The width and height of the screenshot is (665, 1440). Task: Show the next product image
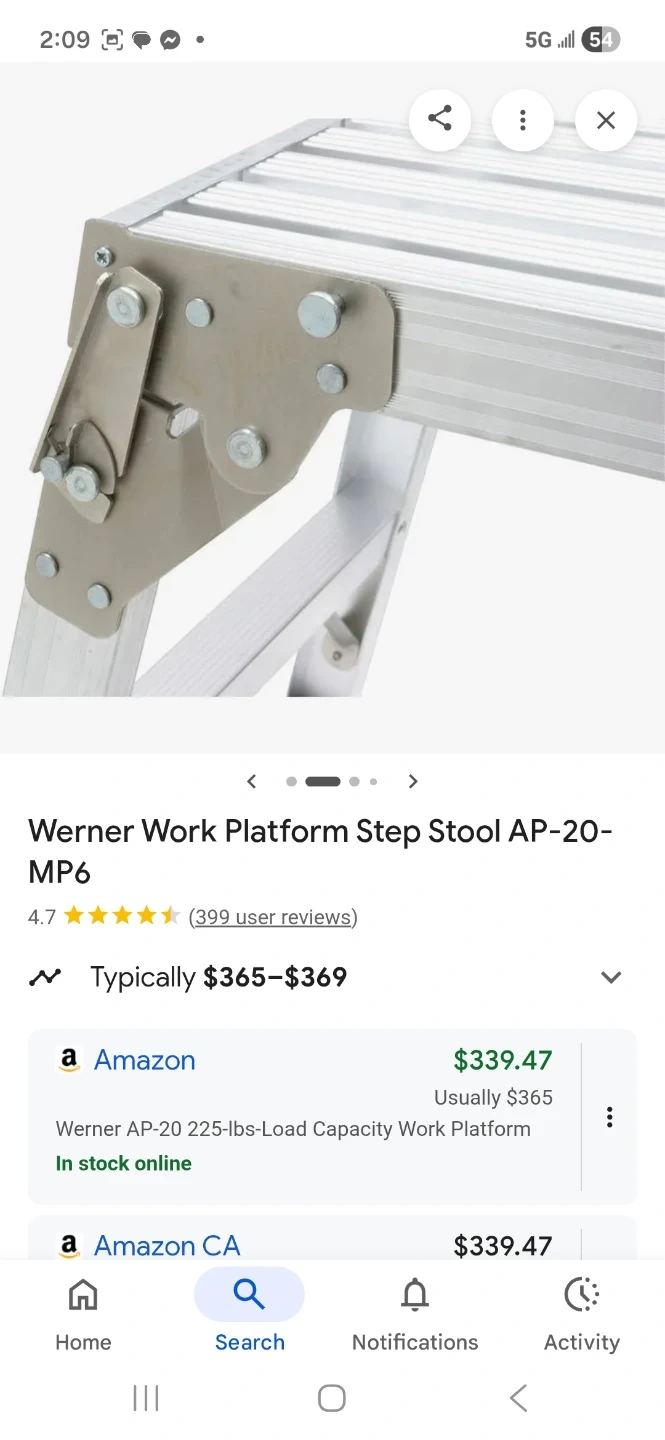pos(413,781)
